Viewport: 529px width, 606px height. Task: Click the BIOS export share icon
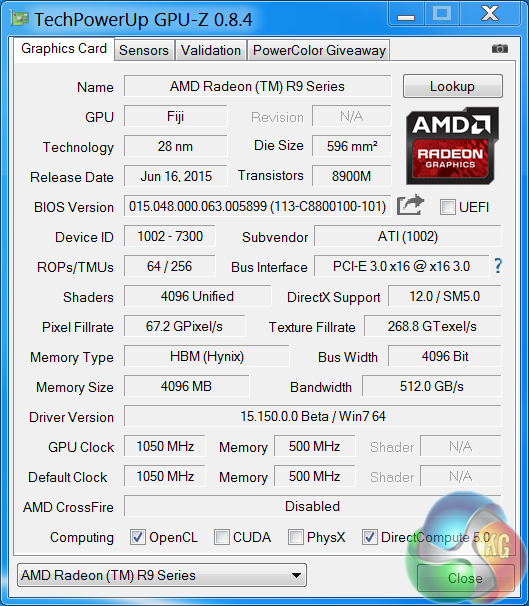point(410,204)
